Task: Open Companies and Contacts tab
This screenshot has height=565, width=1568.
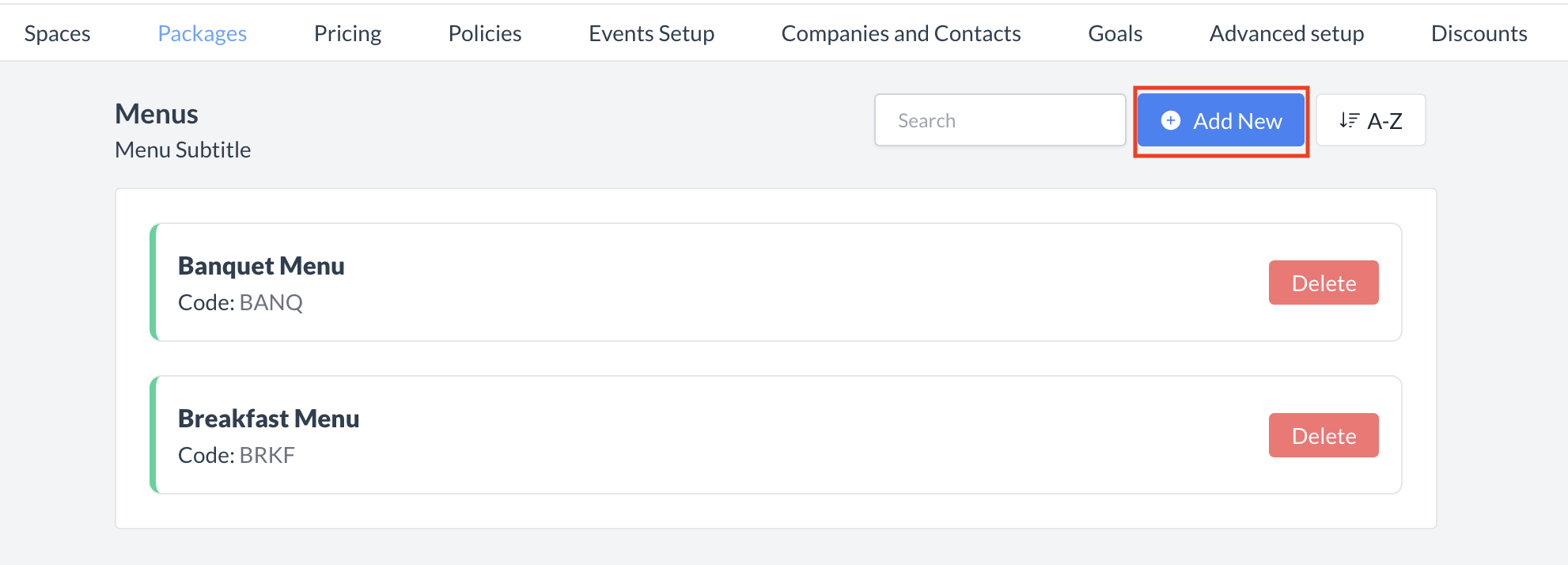Action: coord(900,33)
